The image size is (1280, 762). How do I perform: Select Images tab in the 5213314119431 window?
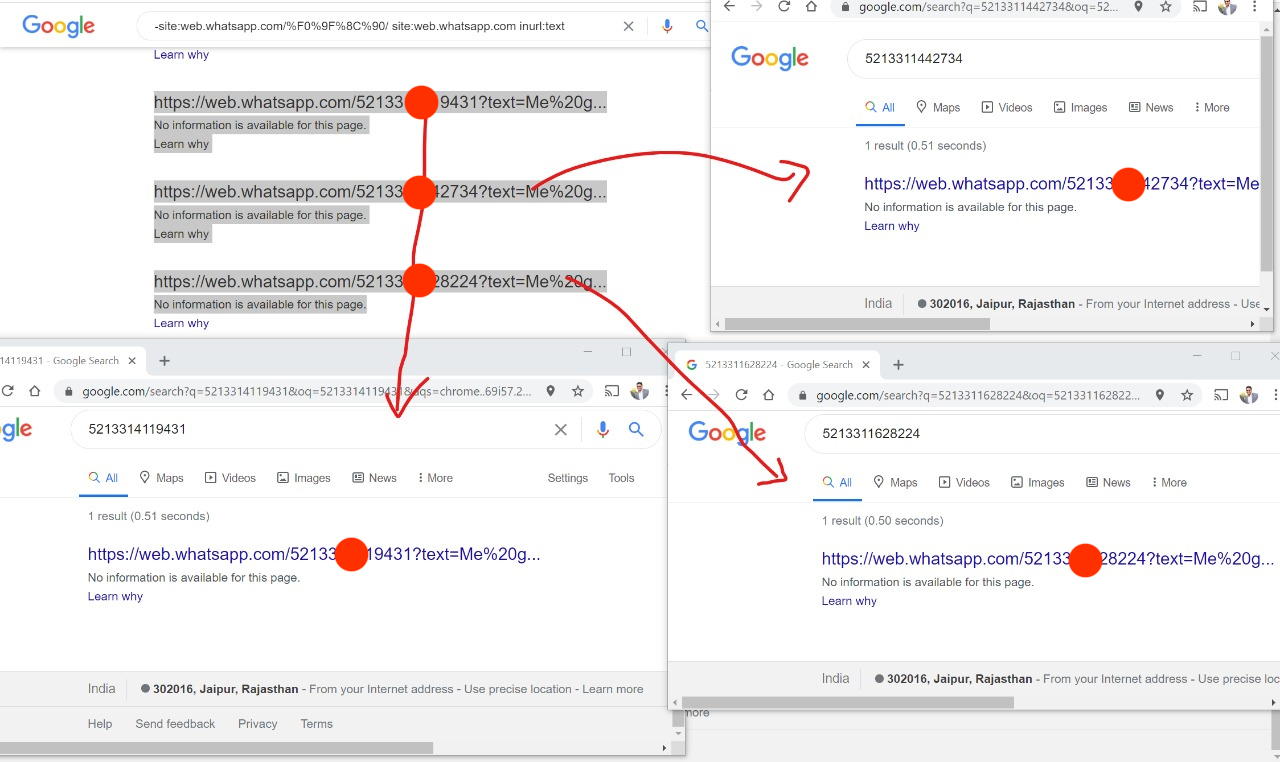304,478
